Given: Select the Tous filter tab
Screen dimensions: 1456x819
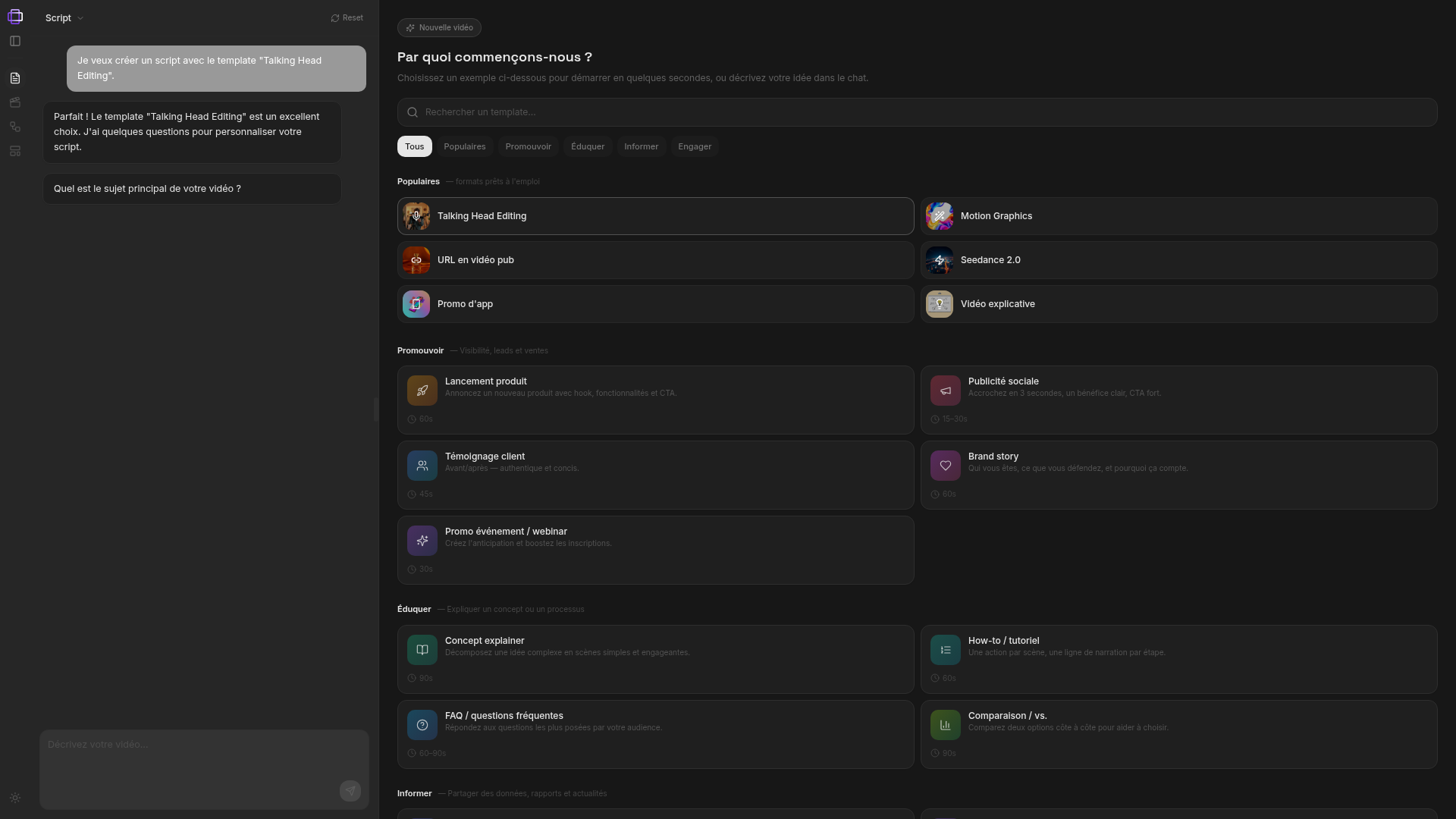Looking at the screenshot, I should [414, 146].
